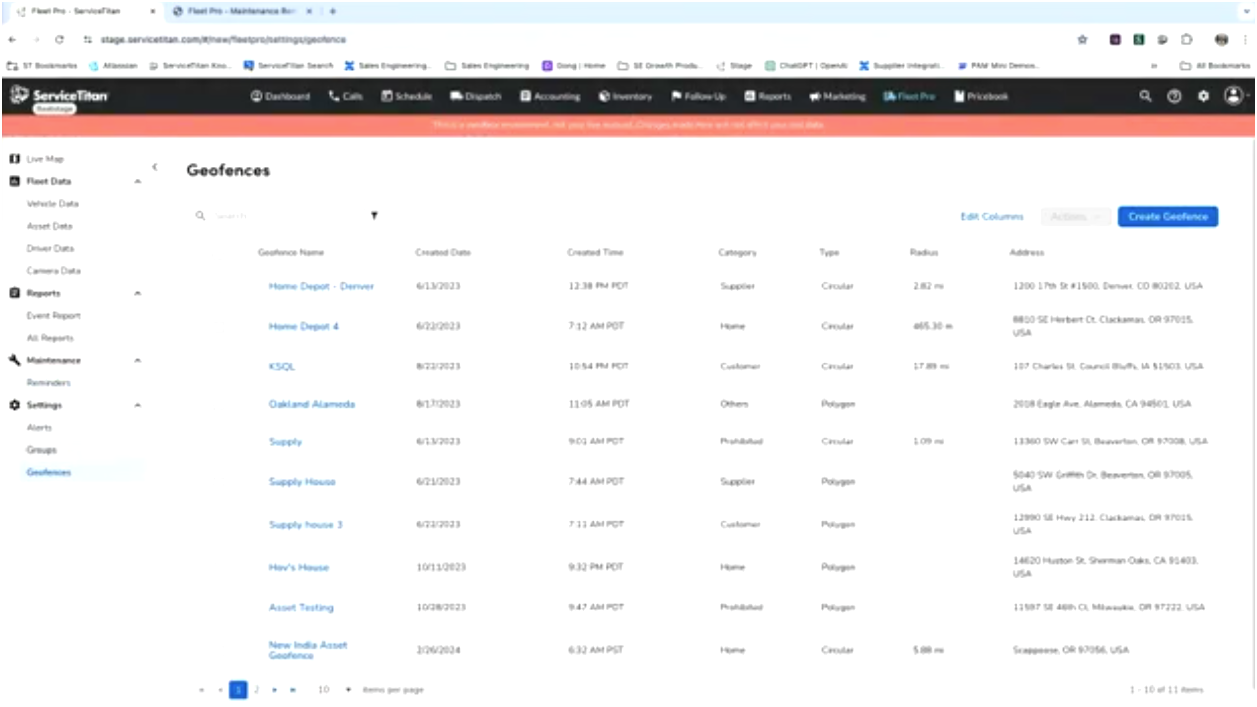The height and width of the screenshot is (707, 1257).
Task: Go to Follow Up section
Action: click(699, 97)
